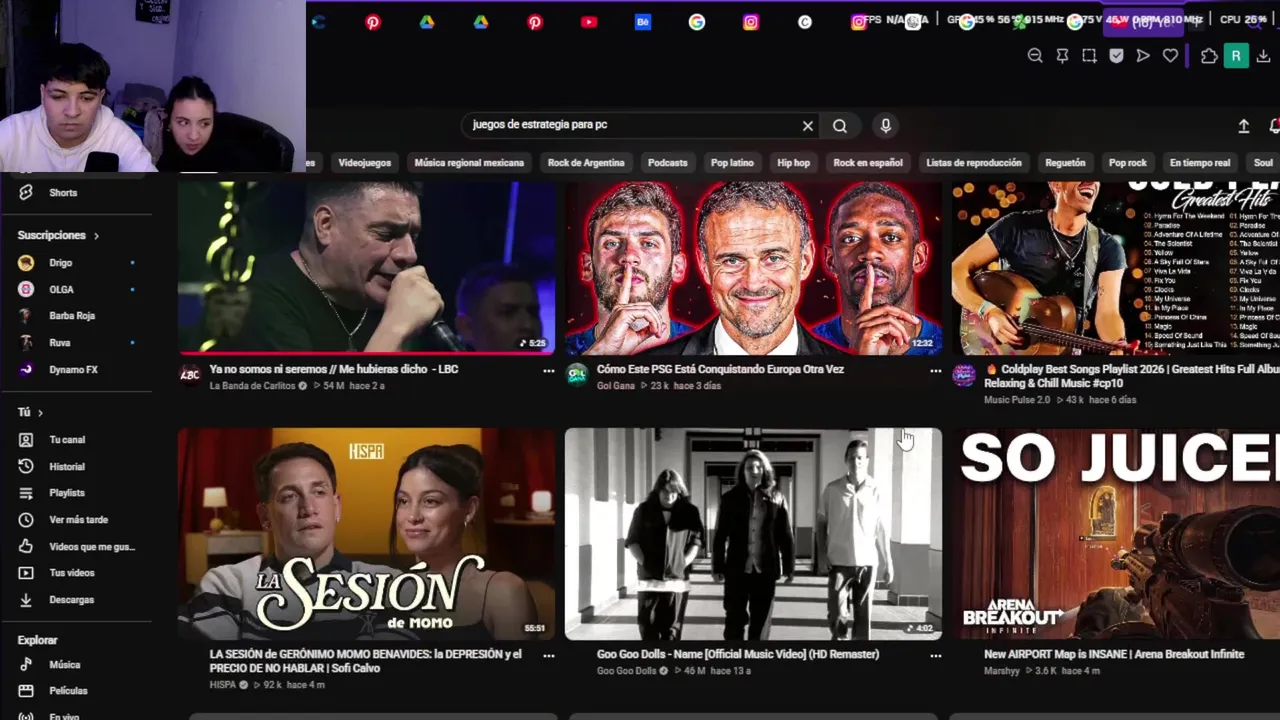Select the Rock en español chip
This screenshot has height=720, width=1280.
[x=868, y=163]
